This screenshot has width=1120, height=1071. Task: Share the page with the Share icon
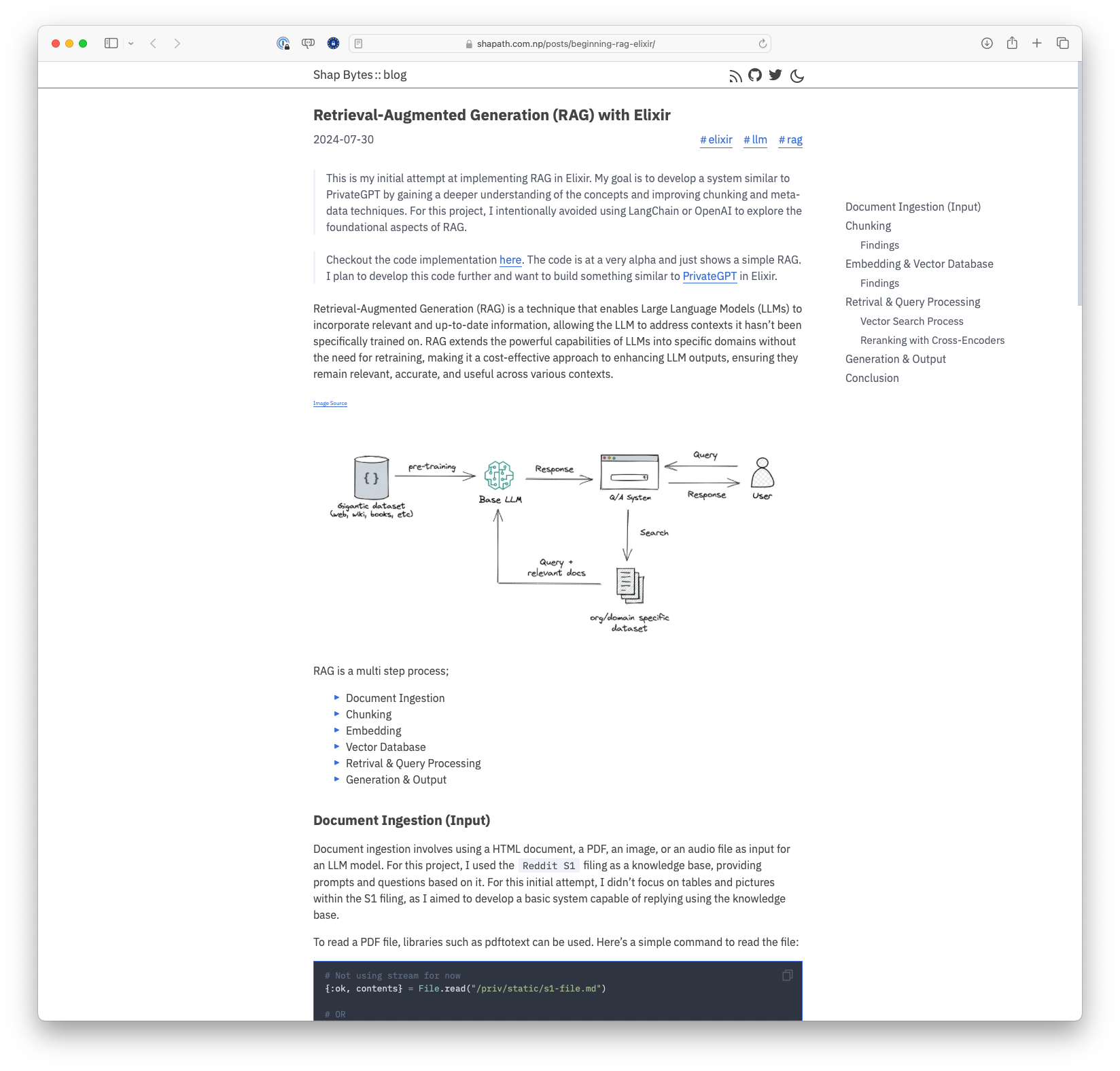click(x=1011, y=43)
